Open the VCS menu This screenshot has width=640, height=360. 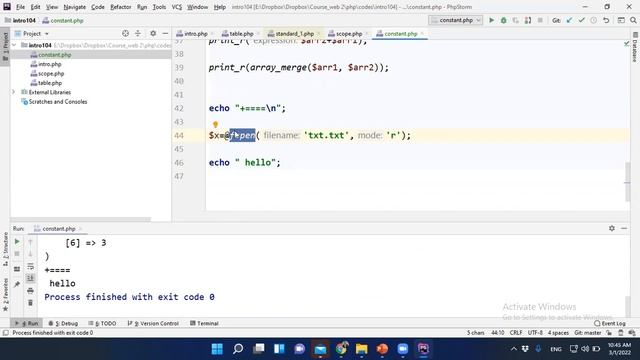[x=177, y=7]
